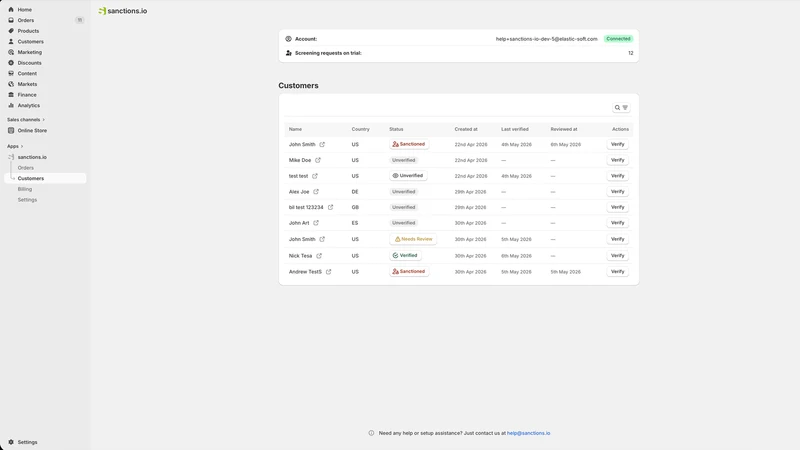Image resolution: width=800 pixels, height=450 pixels.
Task: Open external link icon next to Alex Joe
Action: pyautogui.click(x=316, y=192)
